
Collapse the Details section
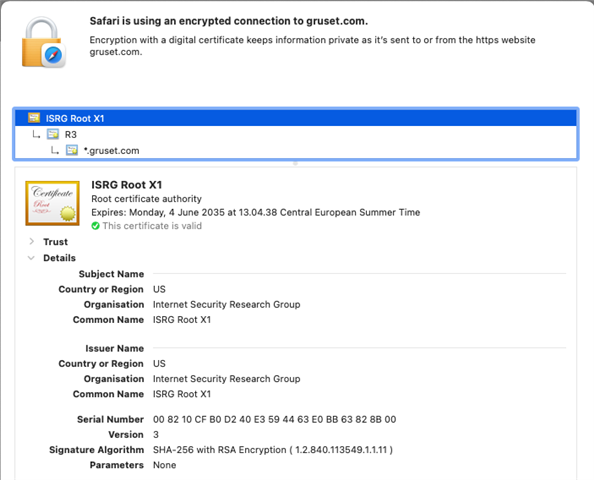pyautogui.click(x=31, y=258)
